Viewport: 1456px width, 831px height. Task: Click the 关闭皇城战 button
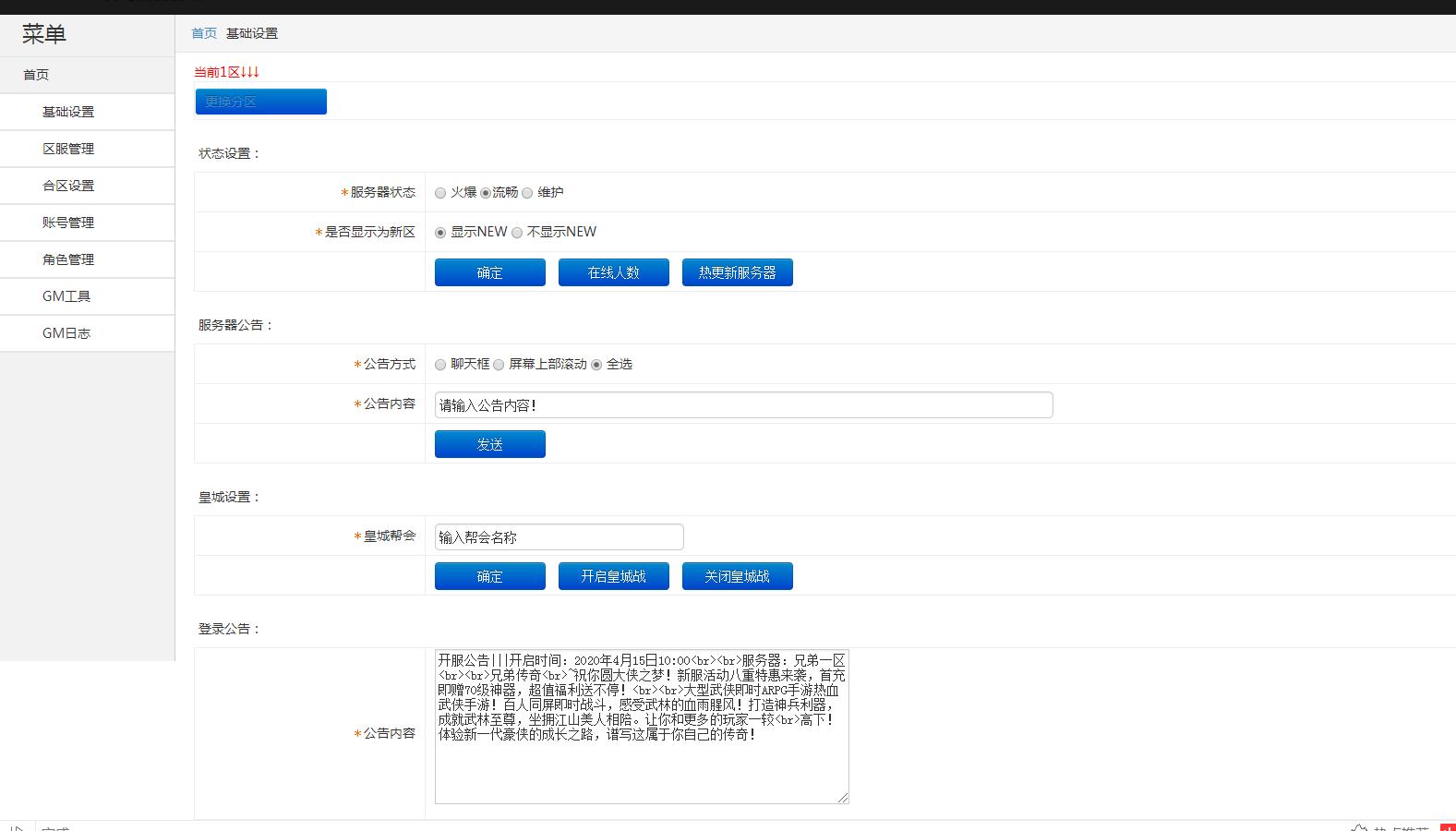tap(737, 576)
